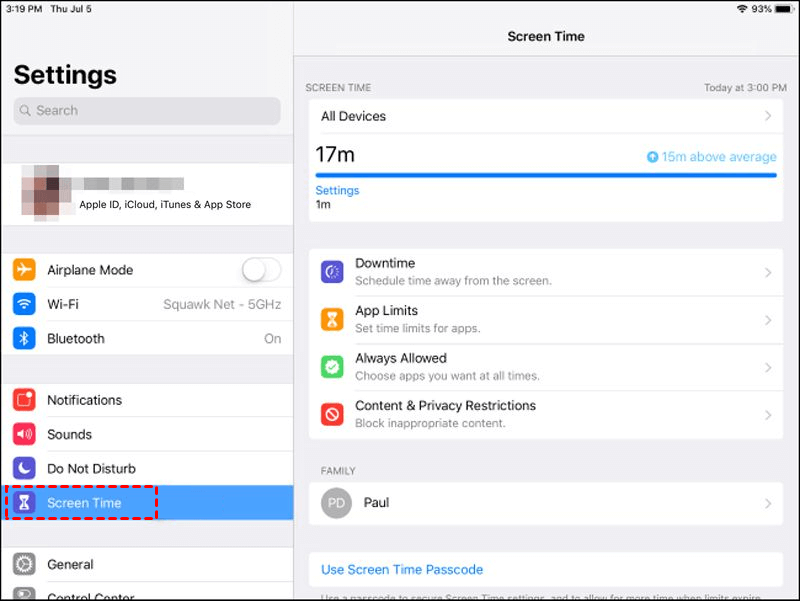Click the Sounds speaker icon
This screenshot has width=800, height=601.
click(x=24, y=434)
